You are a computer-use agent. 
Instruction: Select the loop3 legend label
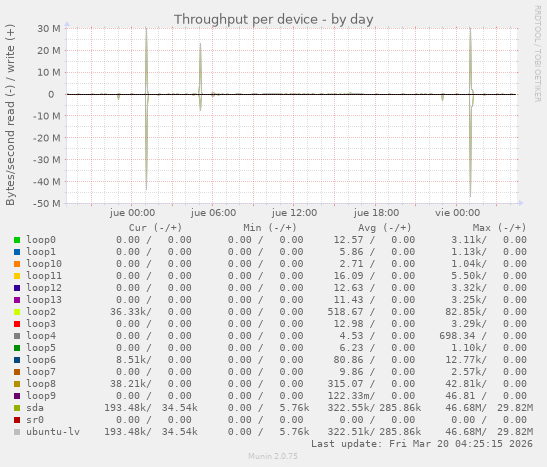click(x=41, y=324)
